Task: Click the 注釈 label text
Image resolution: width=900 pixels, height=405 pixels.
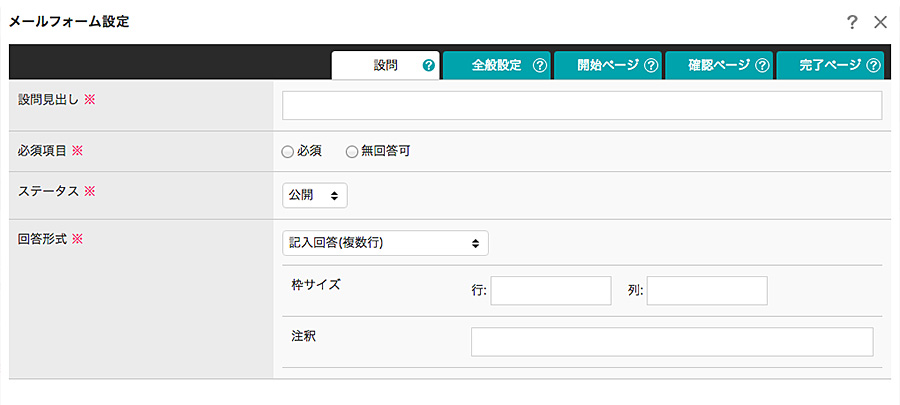Action: pyautogui.click(x=304, y=336)
